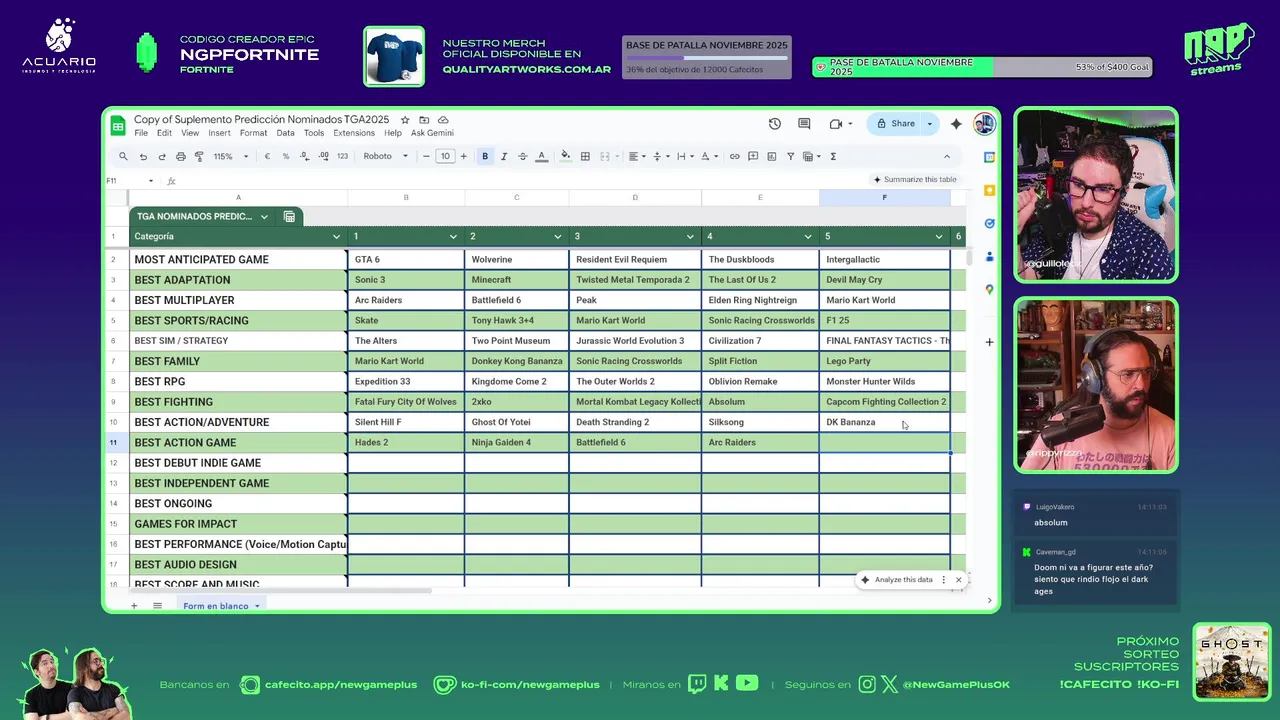Viewport: 1280px width, 720px height.
Task: Increase font size with plus button
Action: 463,156
